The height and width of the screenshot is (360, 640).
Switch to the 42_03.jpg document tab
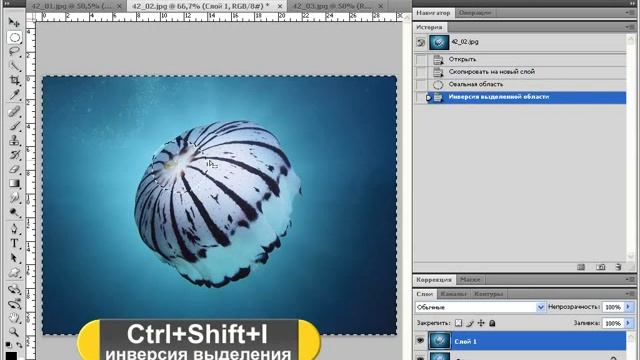(332, 6)
